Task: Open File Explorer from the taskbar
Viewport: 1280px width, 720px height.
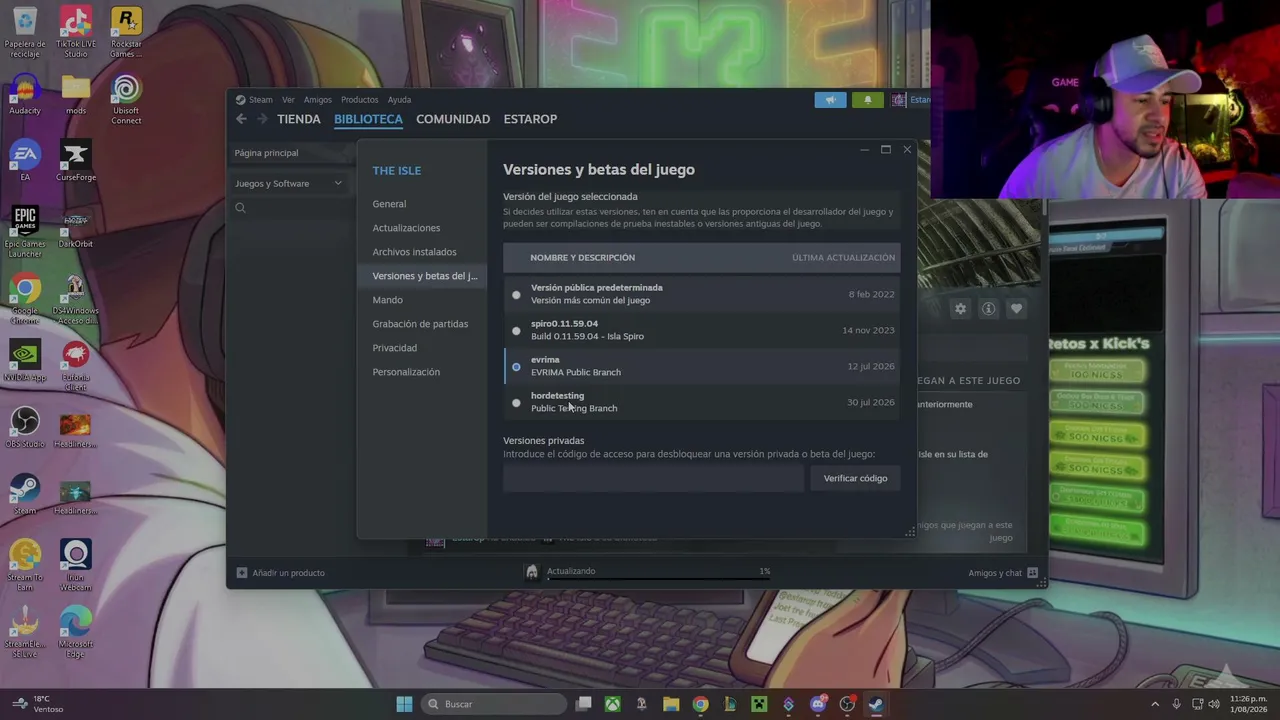Action: [671, 704]
